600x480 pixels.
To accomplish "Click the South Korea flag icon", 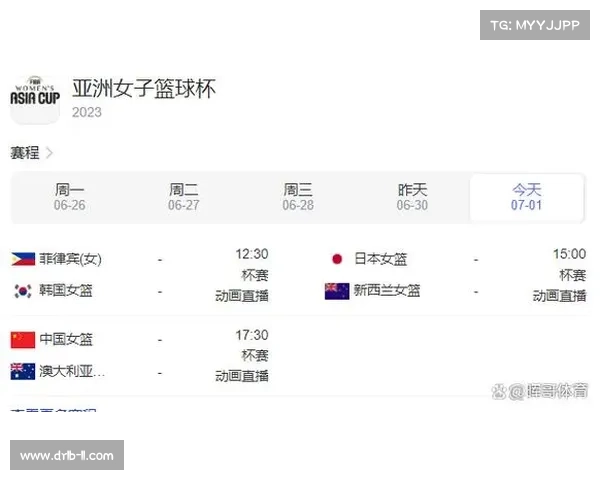I will 23,291.
